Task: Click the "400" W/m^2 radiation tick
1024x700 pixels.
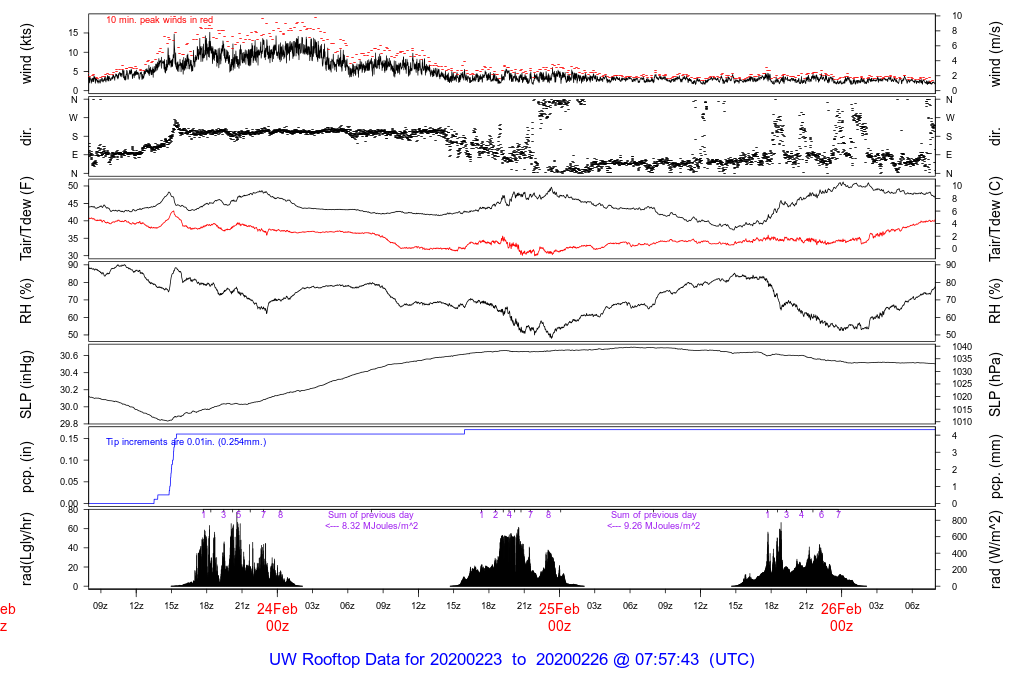Action: click(959, 554)
